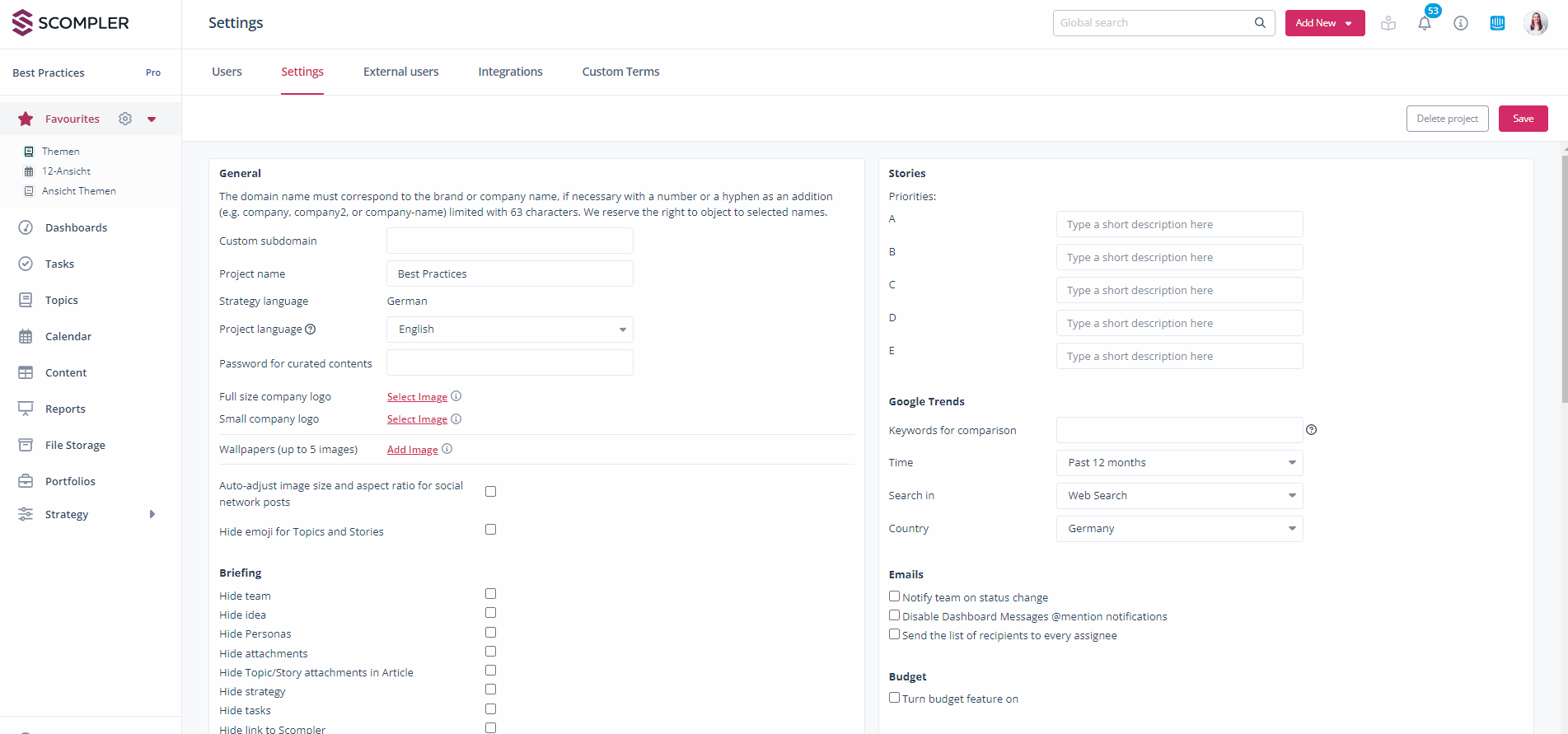
Task: Enable Hide emoji for Topics and Stories
Action: click(x=490, y=530)
